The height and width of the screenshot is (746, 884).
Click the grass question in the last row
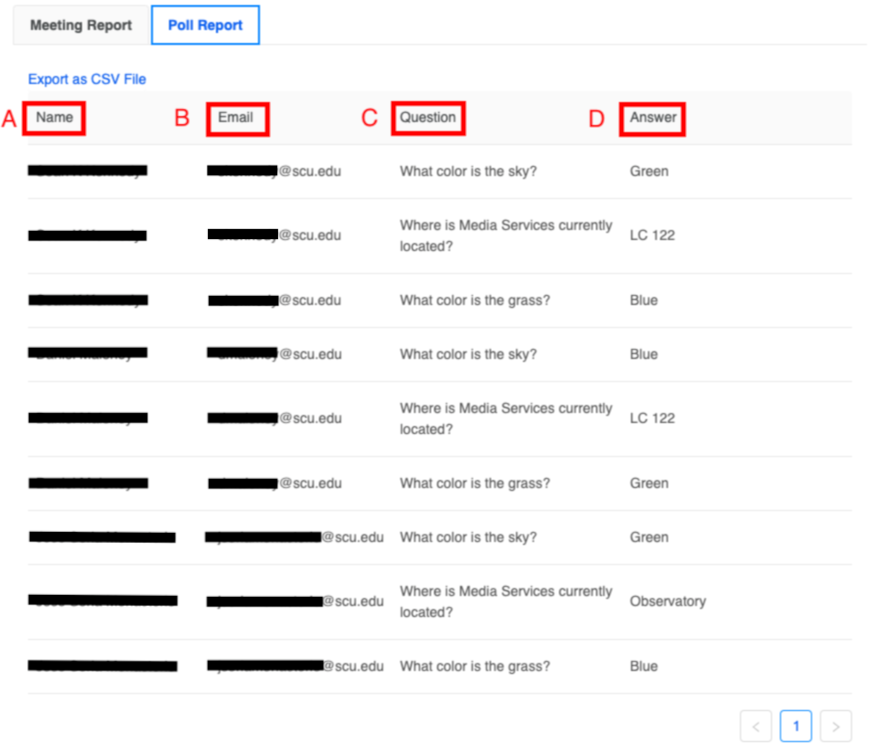(x=474, y=666)
